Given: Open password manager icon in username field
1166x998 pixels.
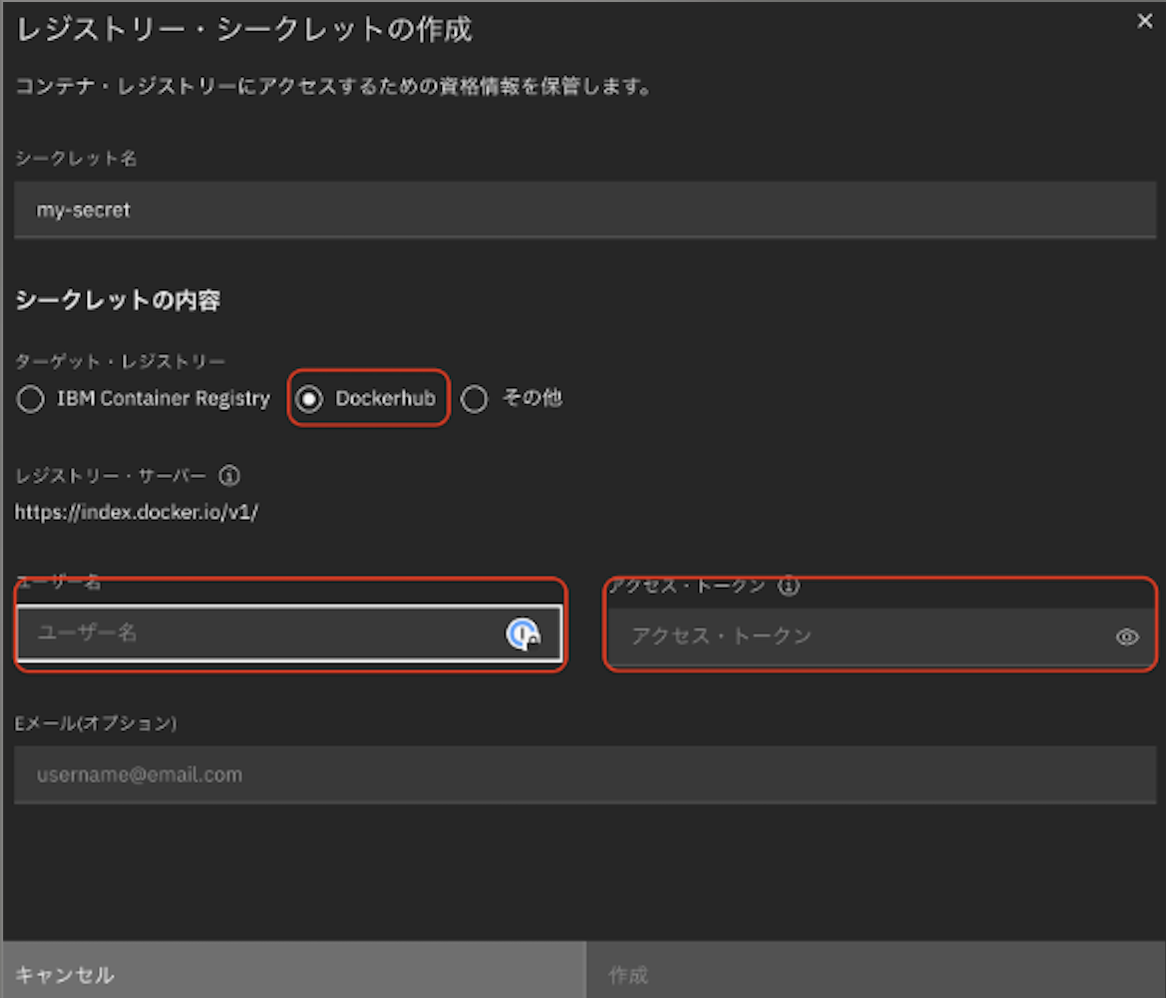Looking at the screenshot, I should 524,634.
